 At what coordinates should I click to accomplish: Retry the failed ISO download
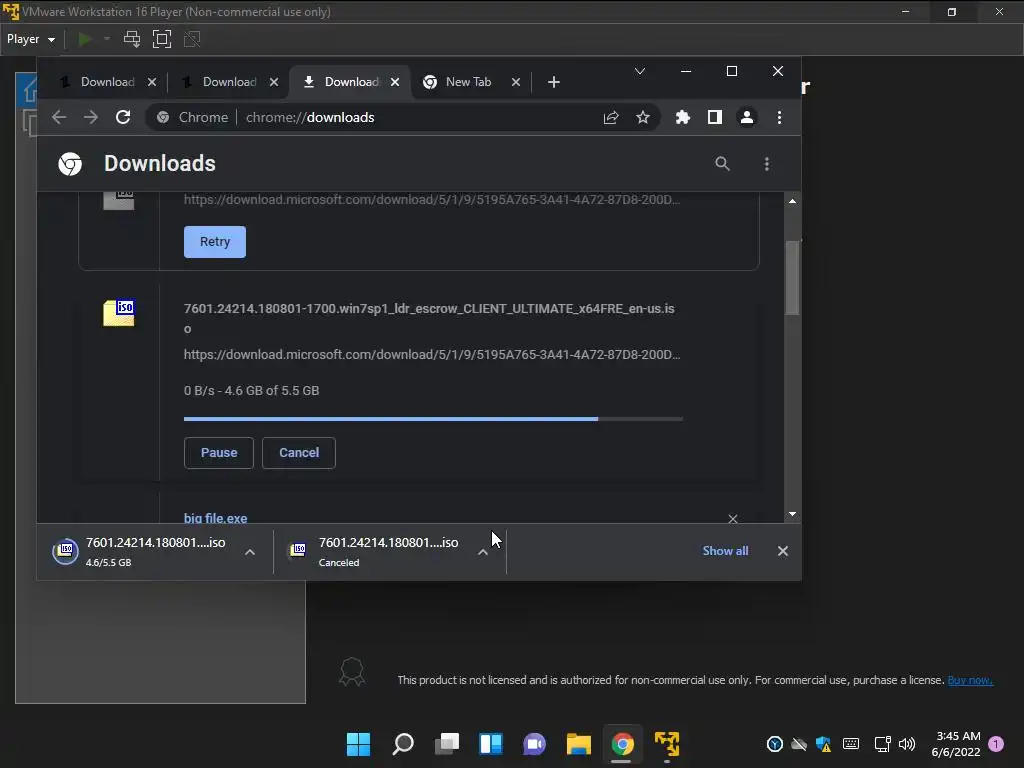point(215,242)
